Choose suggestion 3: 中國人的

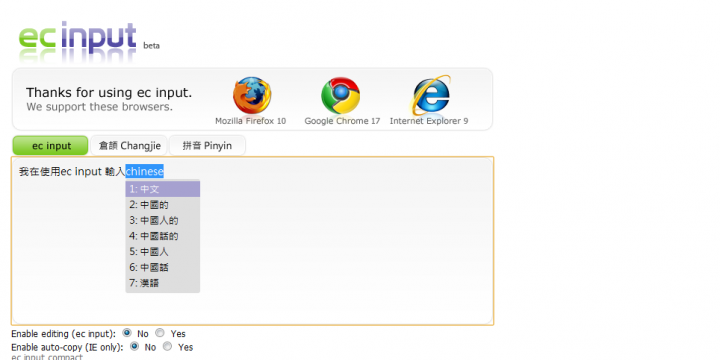(x=163, y=220)
